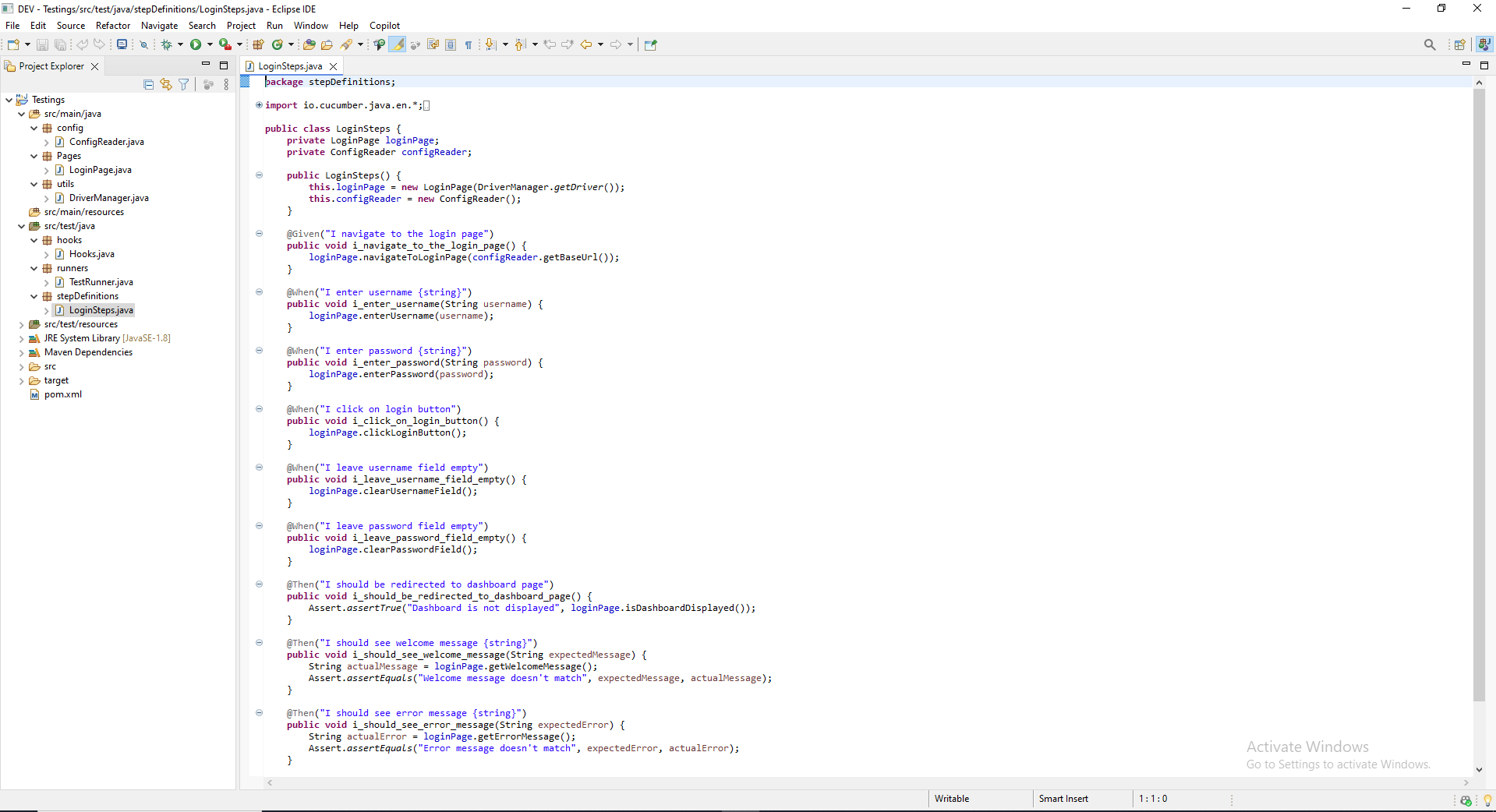This screenshot has width=1496, height=812.
Task: Expand the folded import statement
Action: (259, 105)
